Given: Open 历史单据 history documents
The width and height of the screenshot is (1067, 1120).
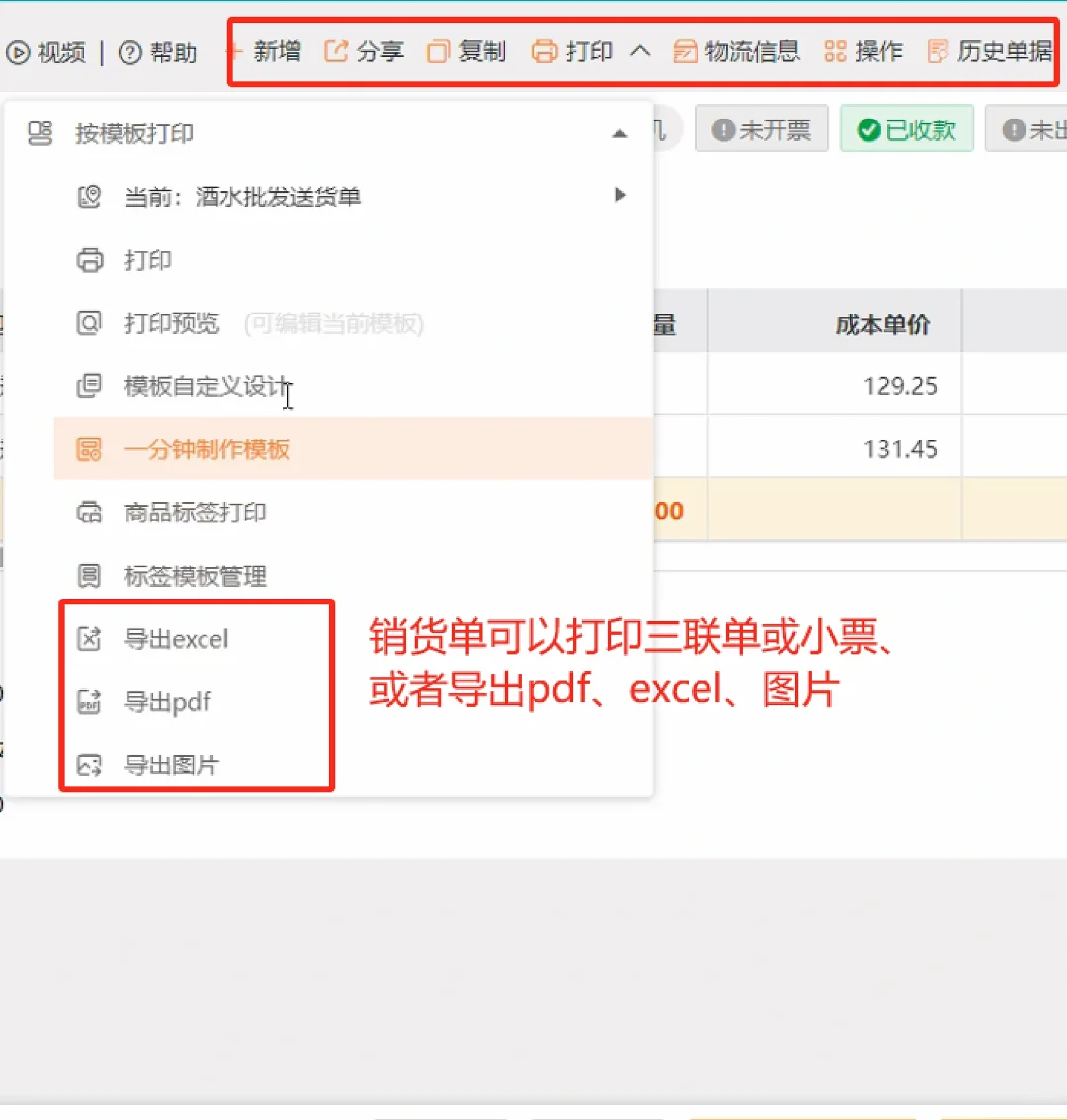Looking at the screenshot, I should click(x=1005, y=51).
